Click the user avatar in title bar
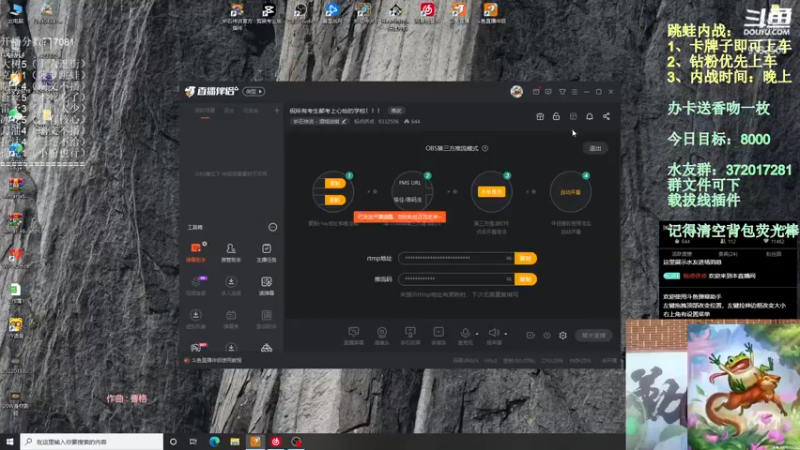This screenshot has width=800, height=450. pyautogui.click(x=516, y=91)
